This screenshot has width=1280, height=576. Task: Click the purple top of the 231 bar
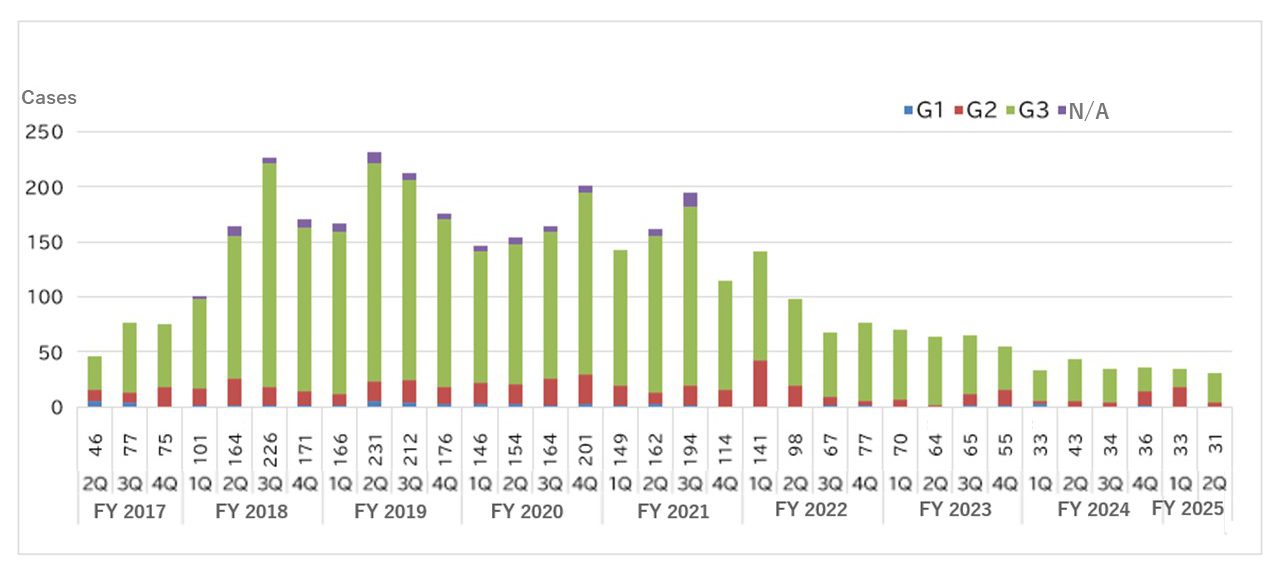374,157
